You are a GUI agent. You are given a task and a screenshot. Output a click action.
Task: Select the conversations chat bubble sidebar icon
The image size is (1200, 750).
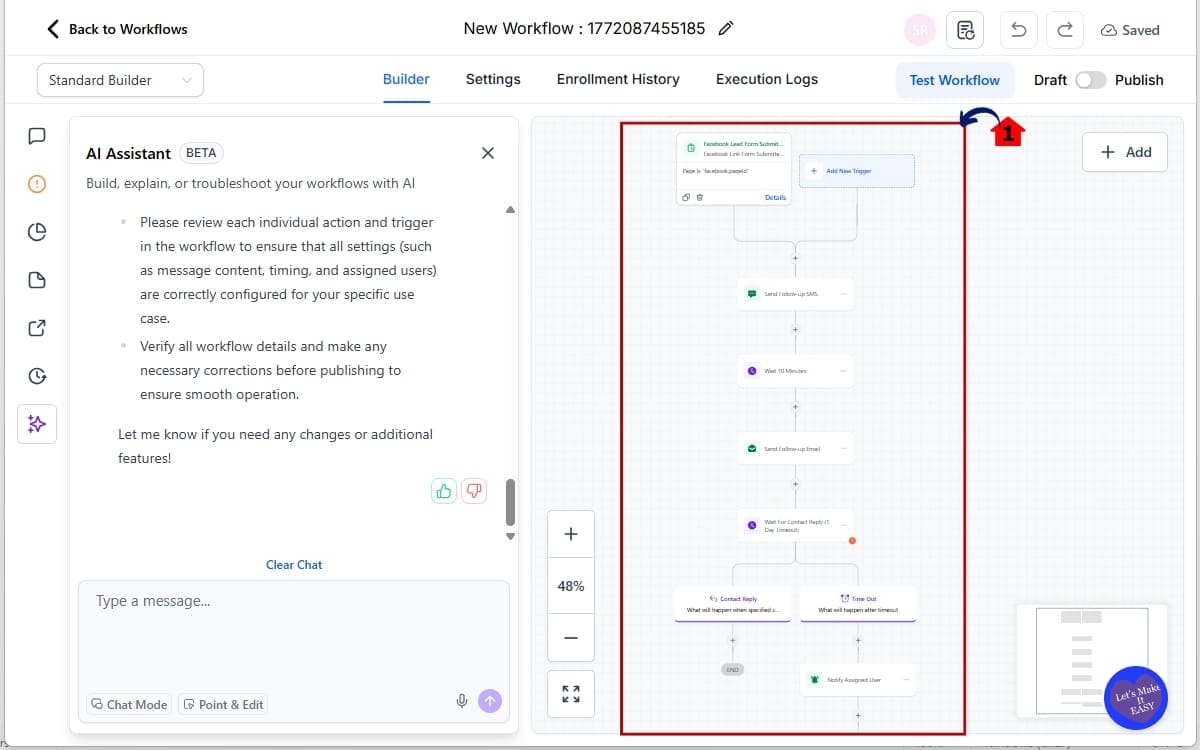point(37,135)
